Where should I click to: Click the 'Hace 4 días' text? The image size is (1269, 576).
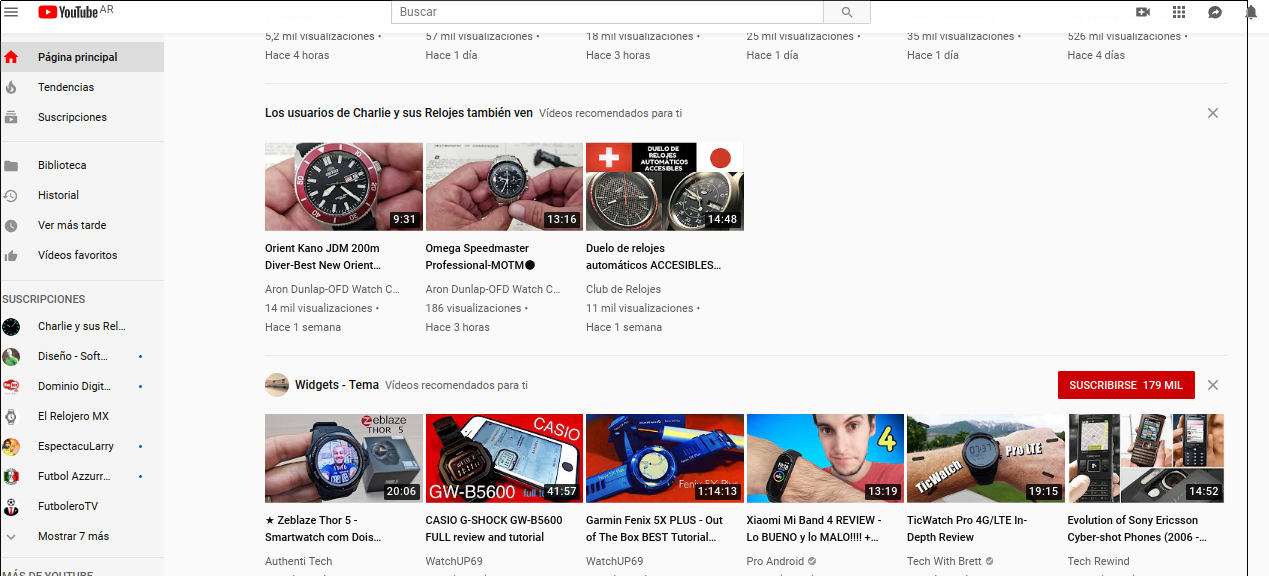[x=1096, y=55]
